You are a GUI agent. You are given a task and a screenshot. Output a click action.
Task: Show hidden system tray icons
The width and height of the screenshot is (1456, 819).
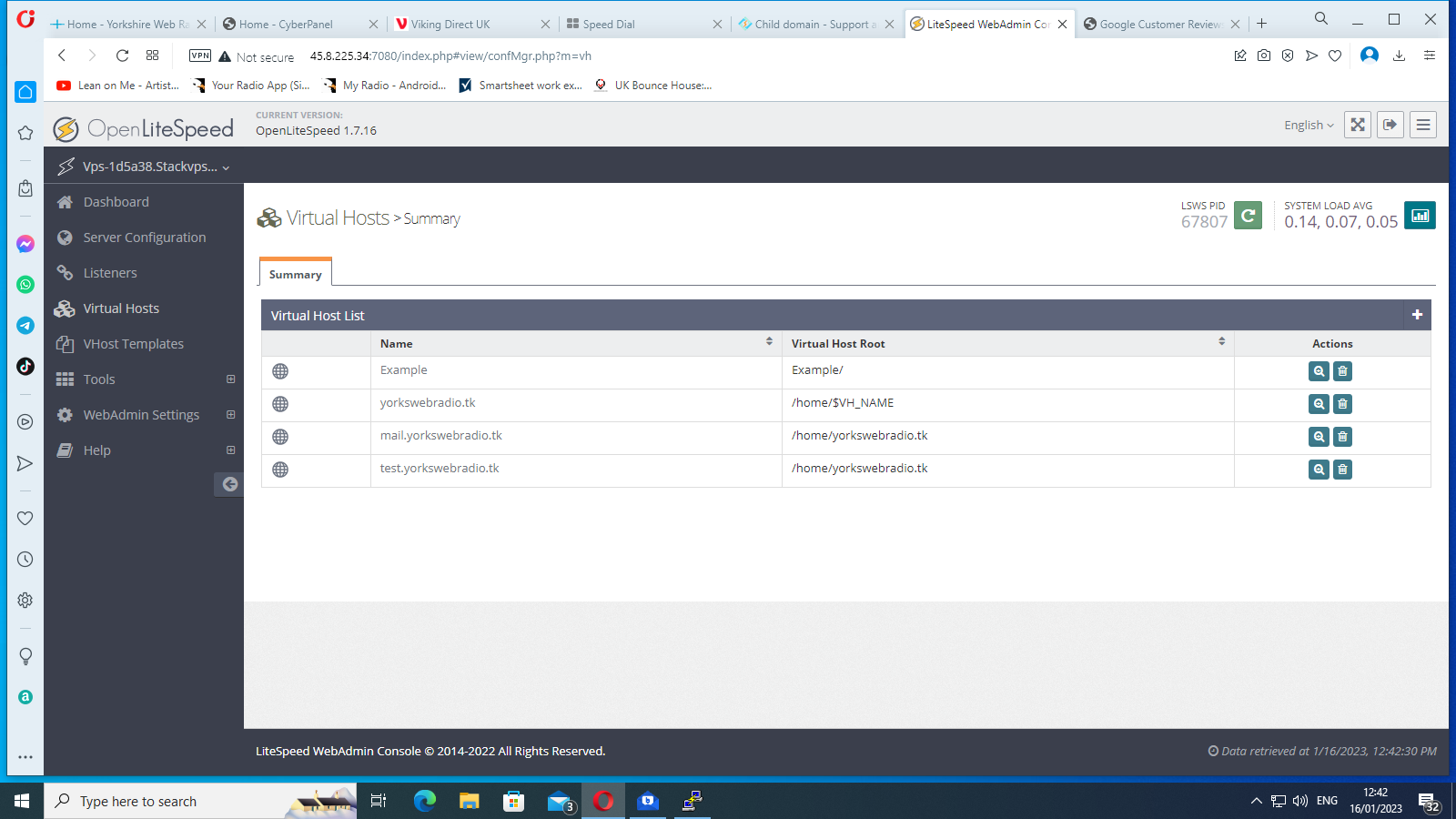point(1256,801)
